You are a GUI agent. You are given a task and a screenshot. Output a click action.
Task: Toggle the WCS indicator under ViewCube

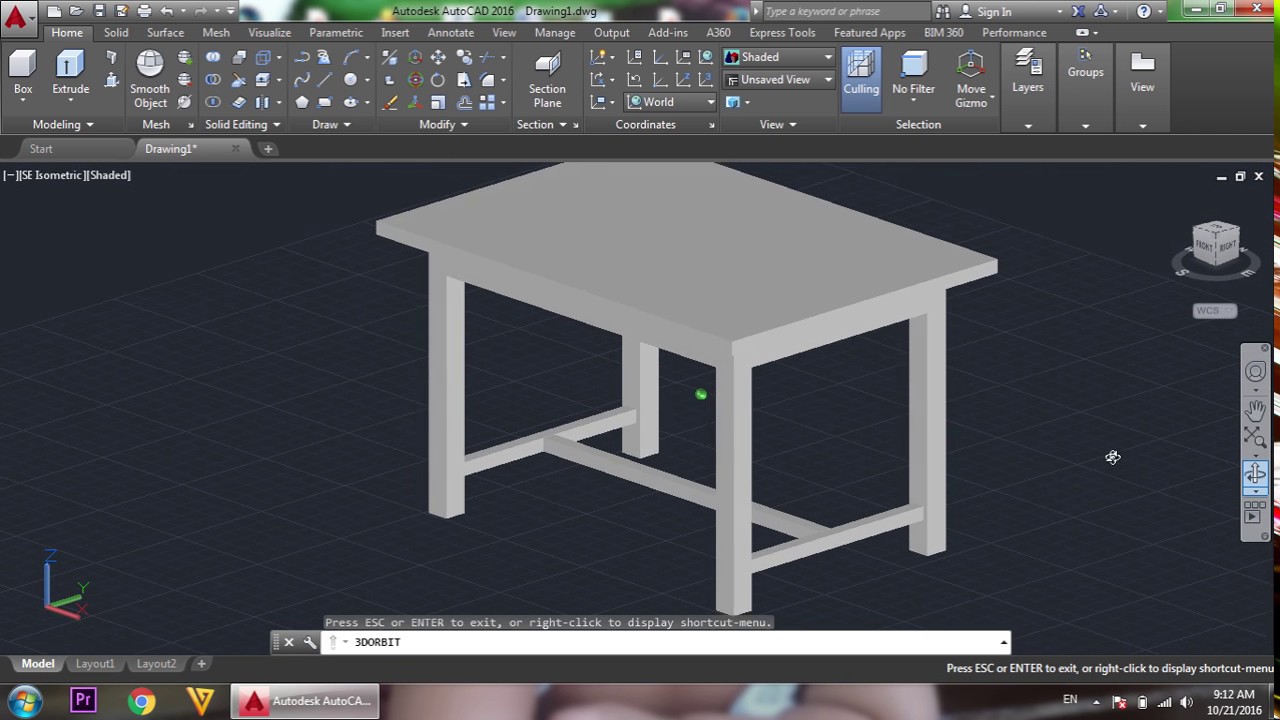click(1215, 310)
